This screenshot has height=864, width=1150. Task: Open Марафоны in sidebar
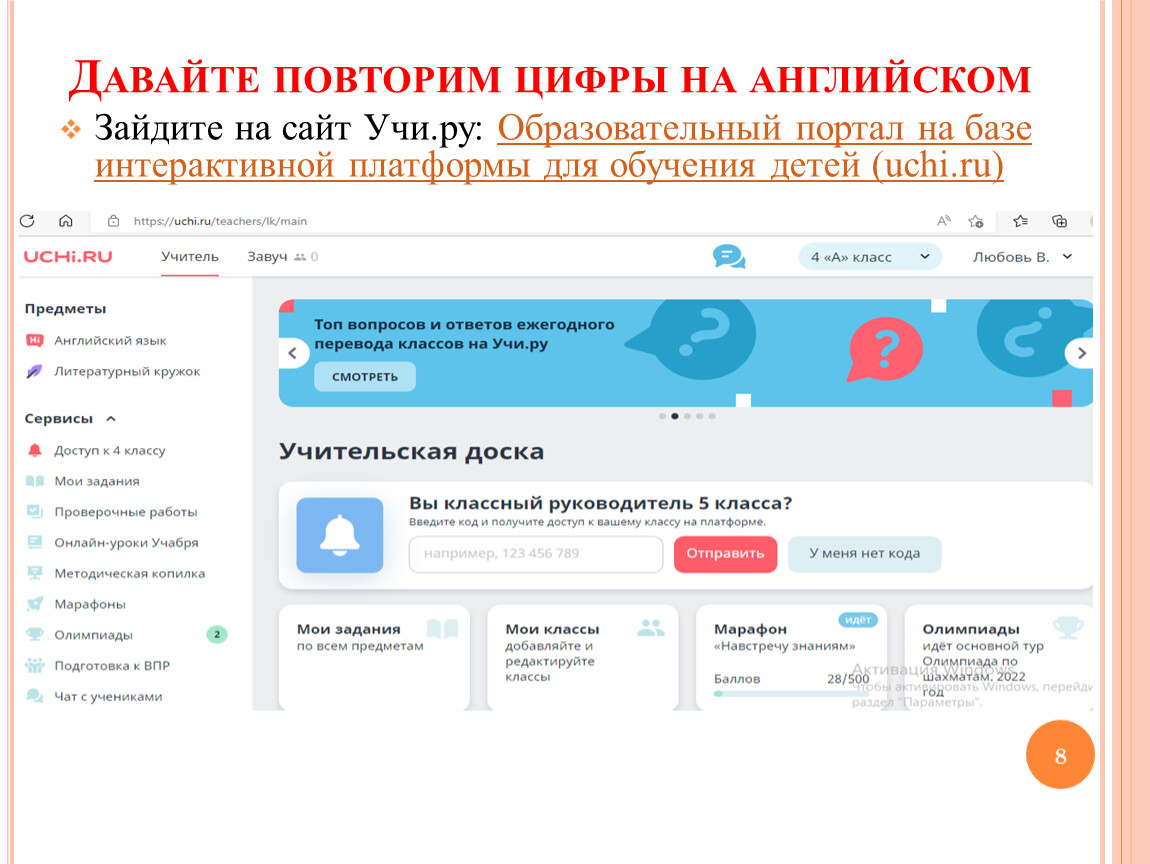click(x=89, y=604)
